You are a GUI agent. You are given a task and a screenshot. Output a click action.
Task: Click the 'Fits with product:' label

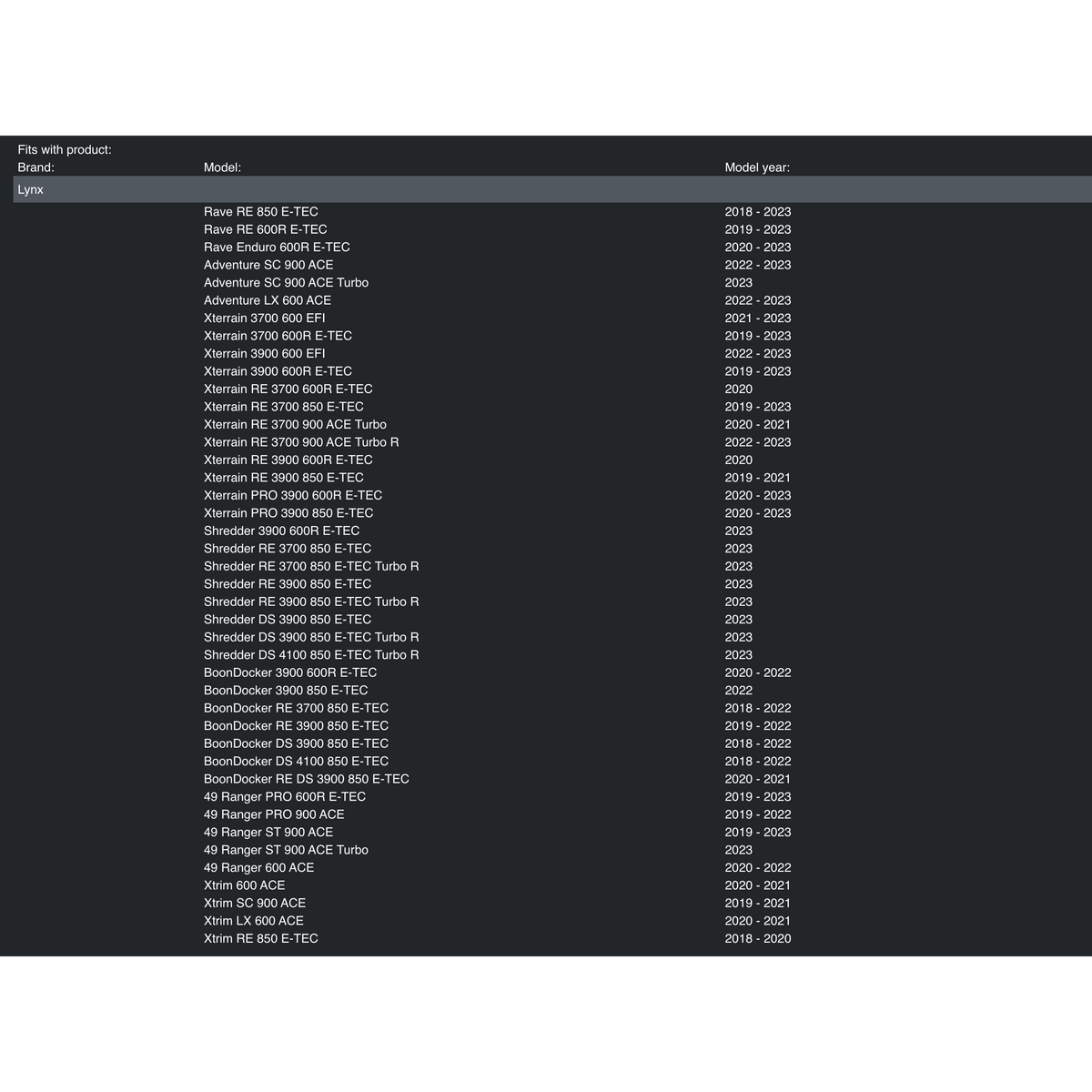tap(65, 149)
